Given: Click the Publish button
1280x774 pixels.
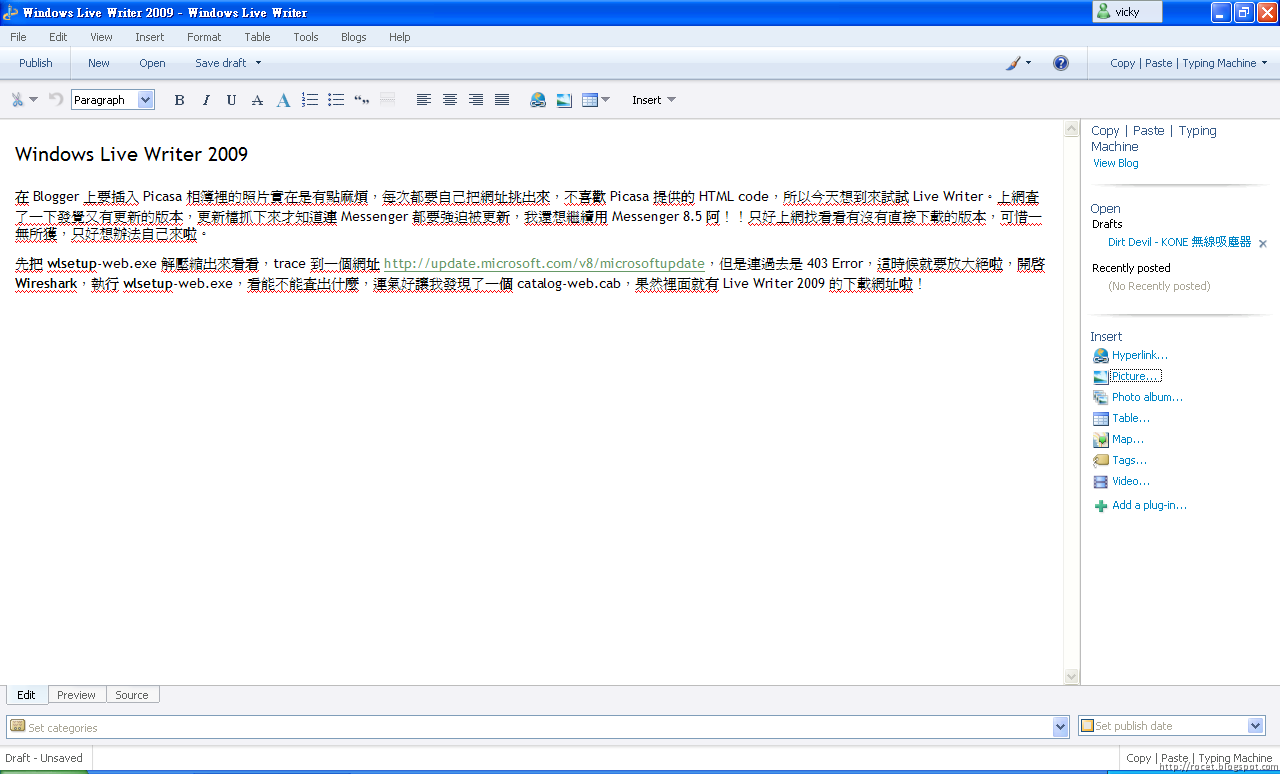Looking at the screenshot, I should [x=36, y=63].
